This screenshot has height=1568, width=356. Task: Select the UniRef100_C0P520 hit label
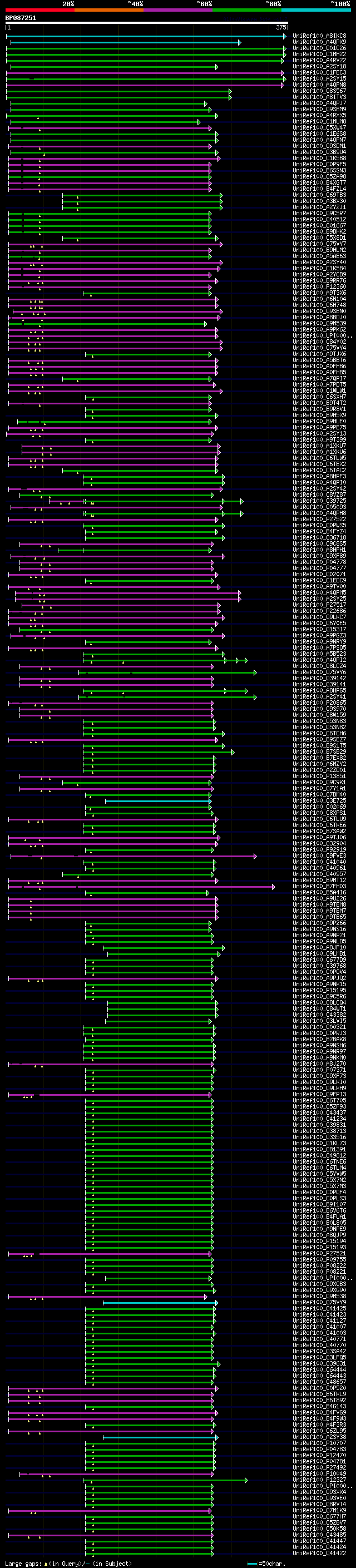319,1388
